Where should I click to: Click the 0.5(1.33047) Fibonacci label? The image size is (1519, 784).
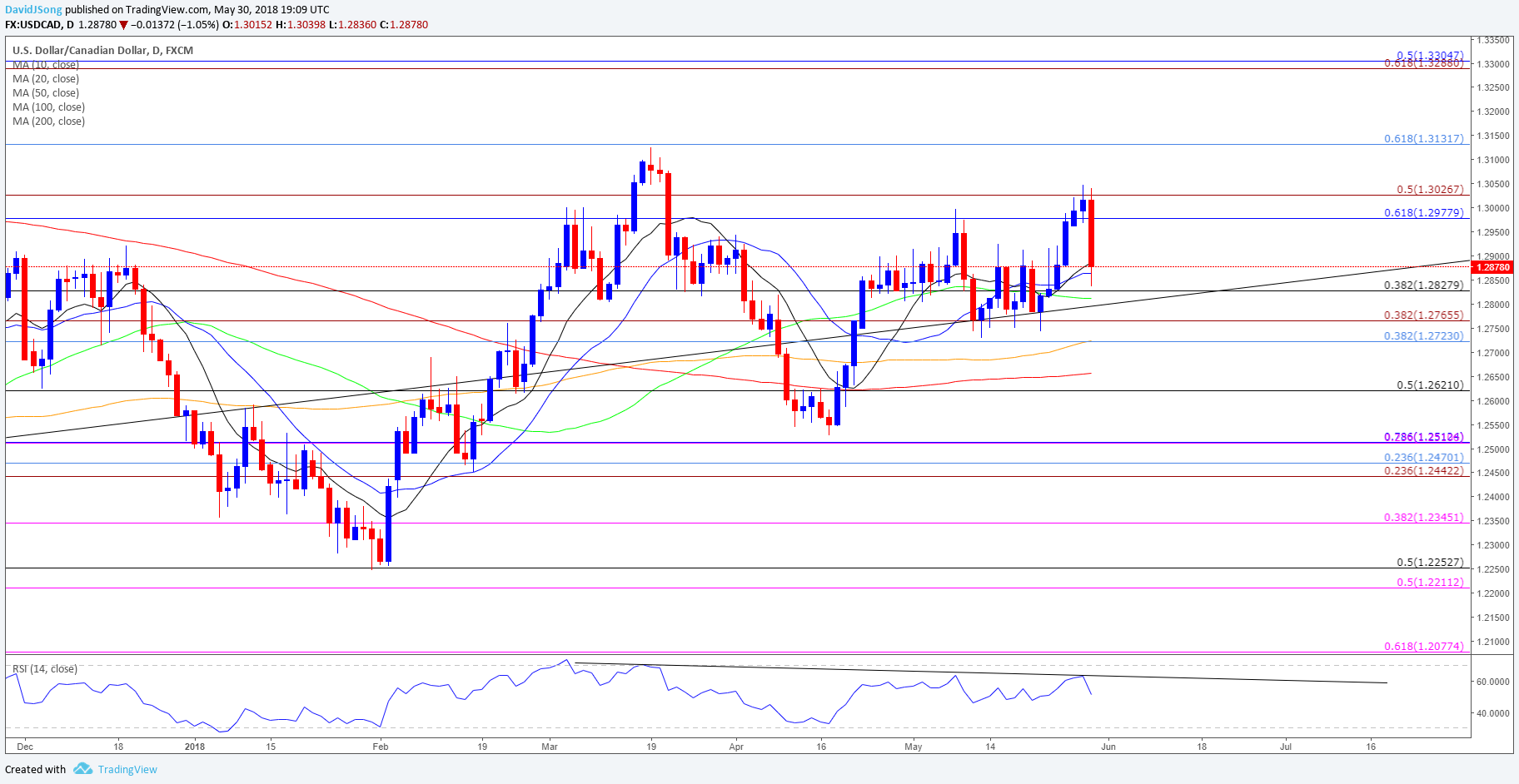pyautogui.click(x=1430, y=56)
